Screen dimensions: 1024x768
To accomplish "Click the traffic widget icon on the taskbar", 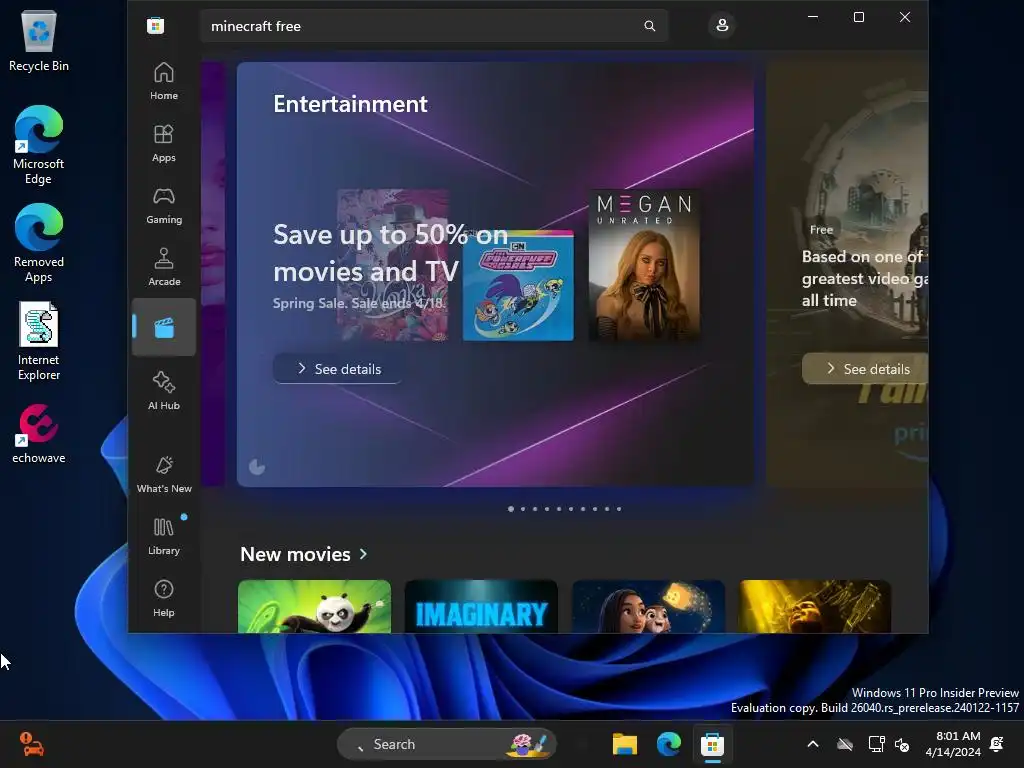I will 31,744.
